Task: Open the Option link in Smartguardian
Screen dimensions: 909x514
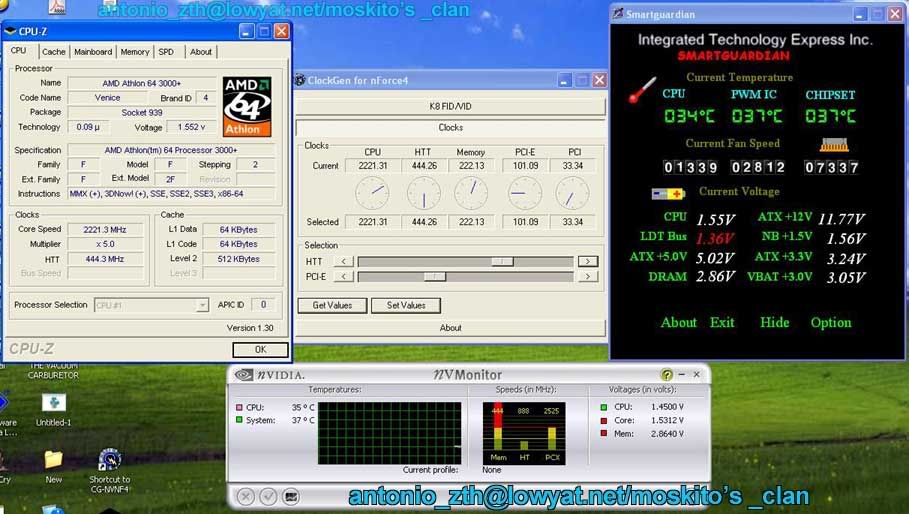Action: click(x=831, y=322)
